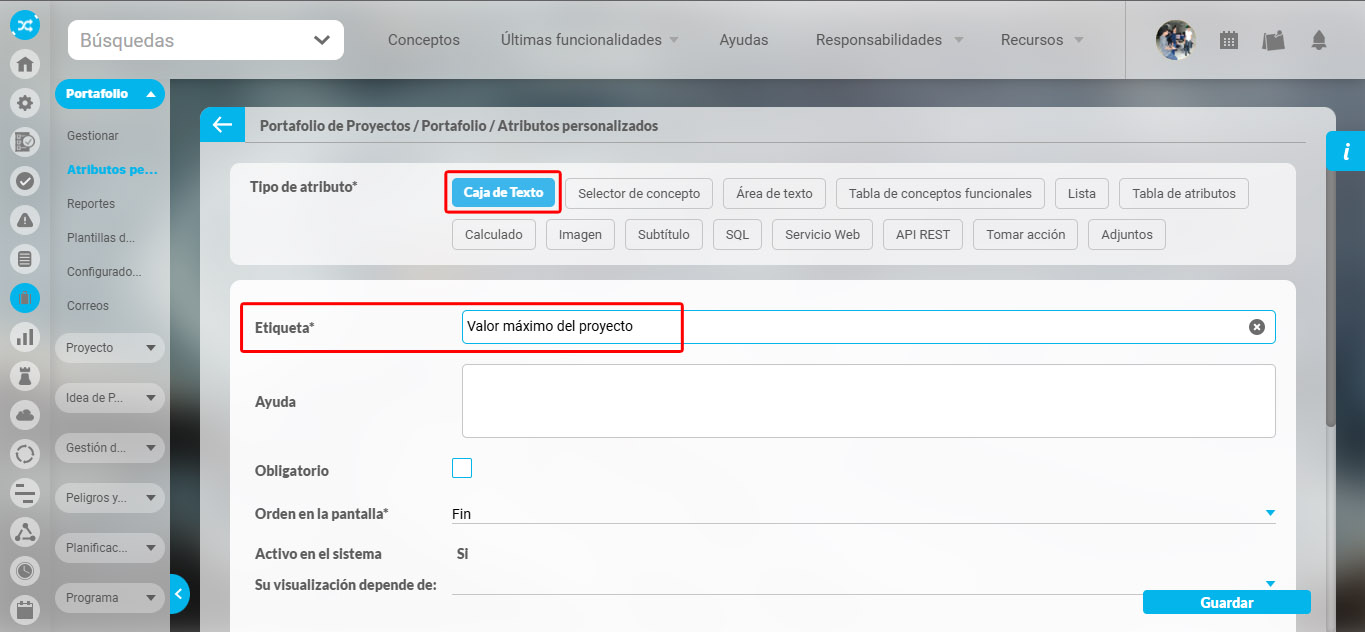The width and height of the screenshot is (1365, 632).
Task: Open the calendar icon in top bar
Action: (1229, 40)
